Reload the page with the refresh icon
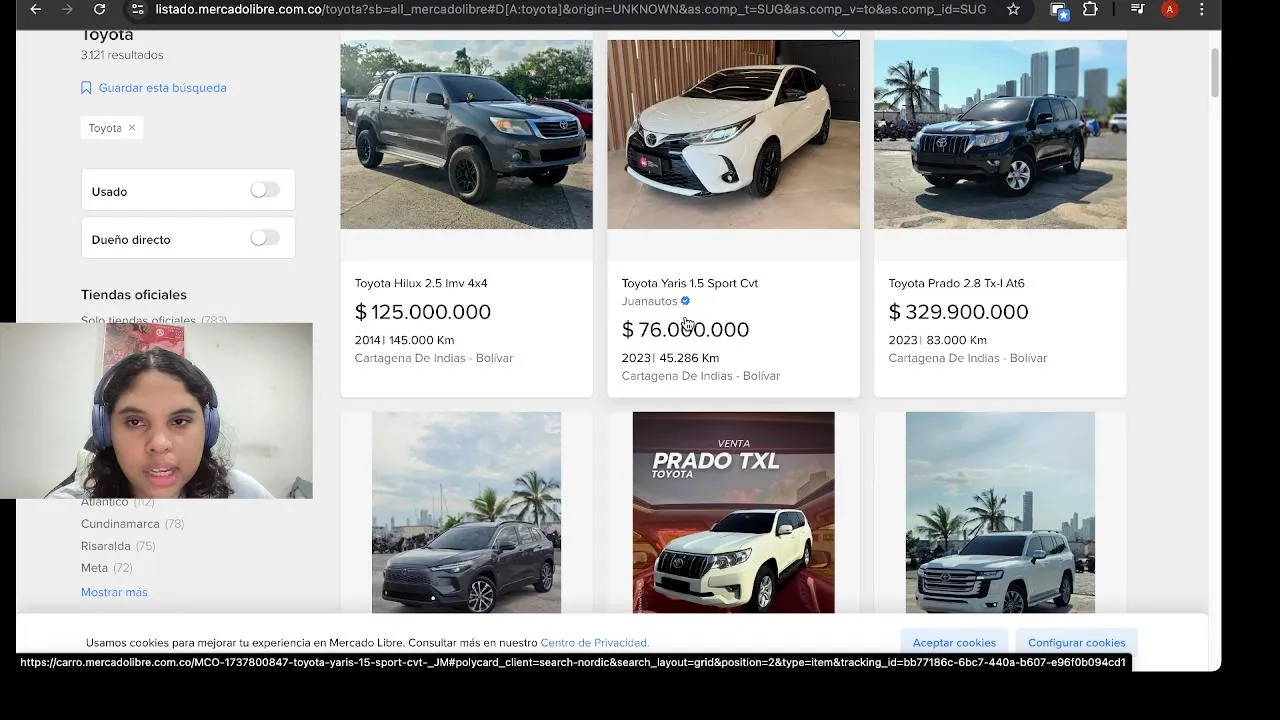This screenshot has height=720, width=1280. click(99, 9)
